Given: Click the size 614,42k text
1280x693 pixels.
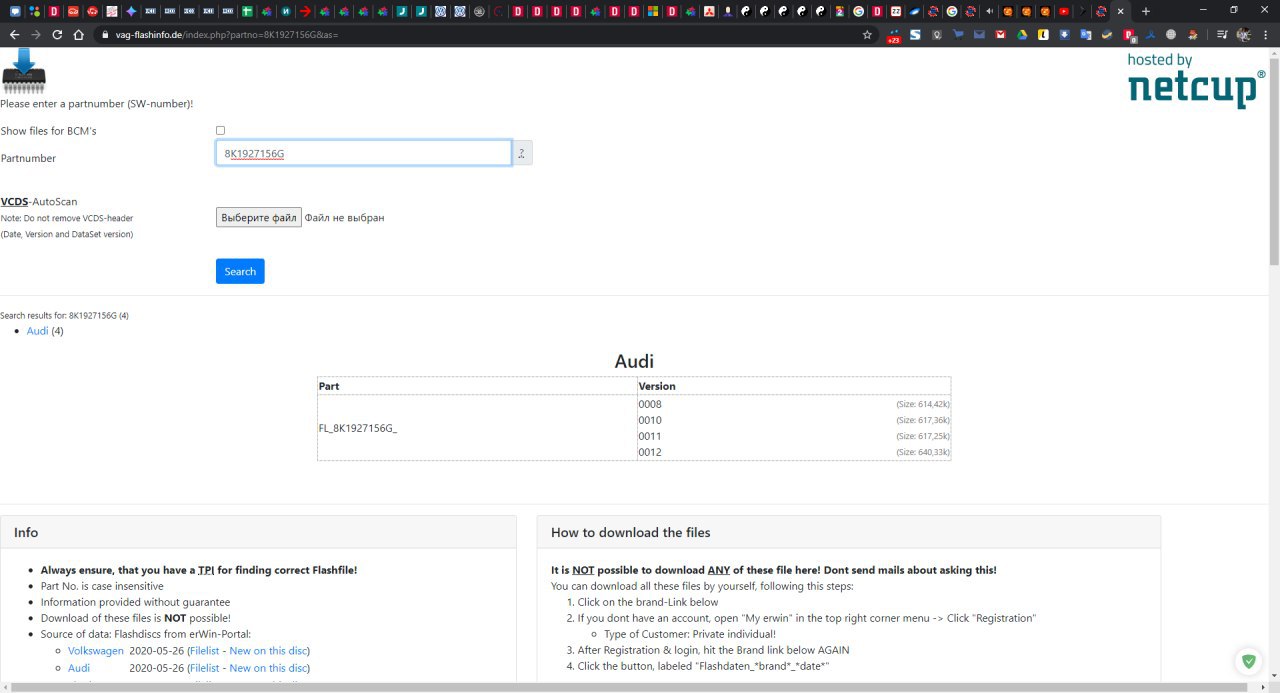Looking at the screenshot, I should click(923, 404).
